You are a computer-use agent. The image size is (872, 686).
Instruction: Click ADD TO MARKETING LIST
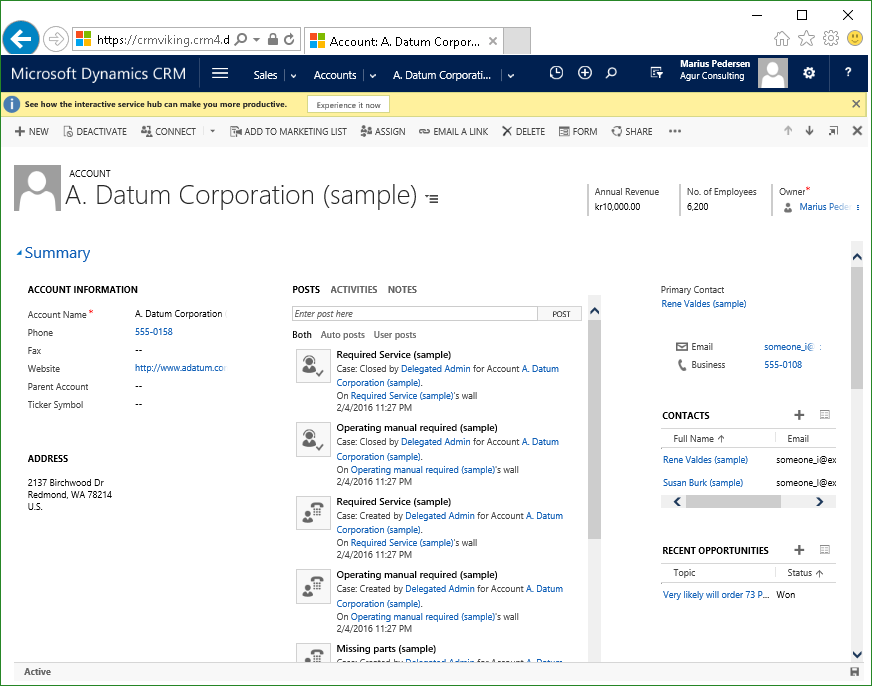[x=288, y=131]
